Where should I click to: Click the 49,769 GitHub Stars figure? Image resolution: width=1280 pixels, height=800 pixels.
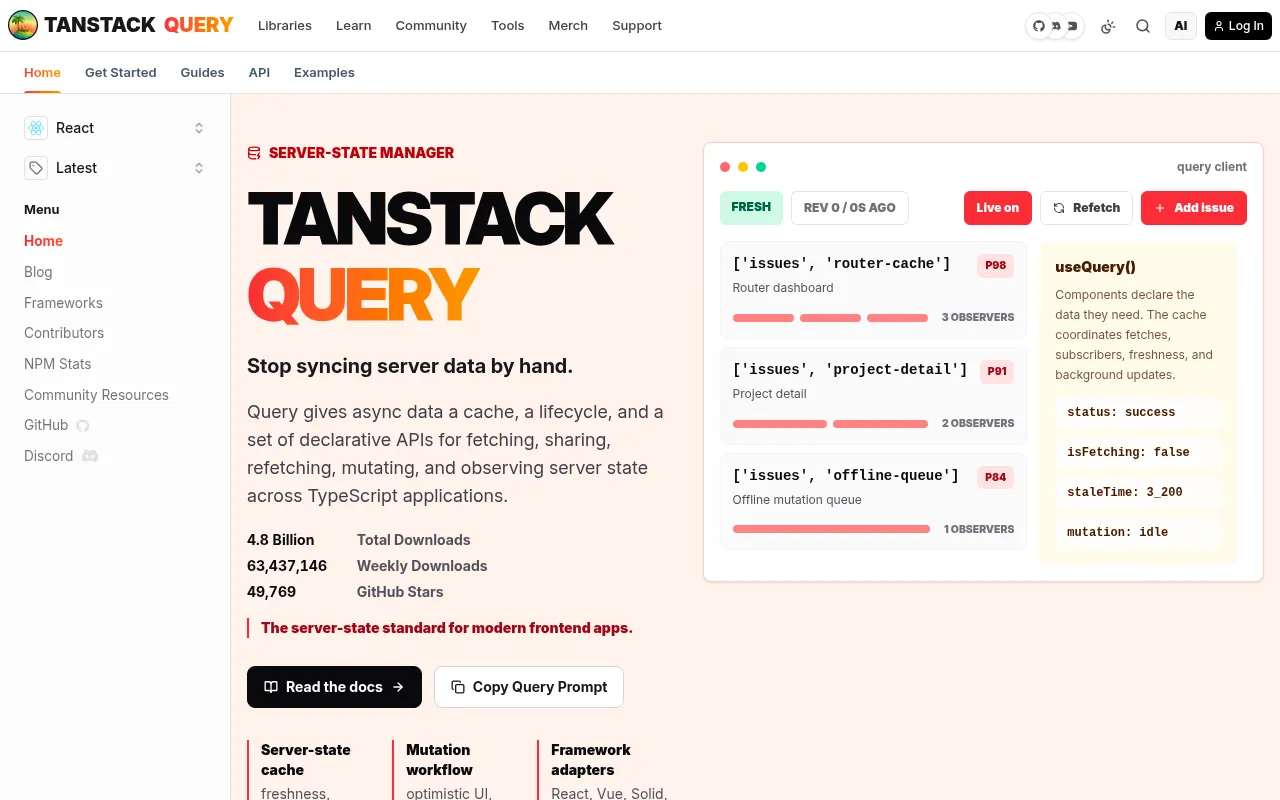[271, 592]
